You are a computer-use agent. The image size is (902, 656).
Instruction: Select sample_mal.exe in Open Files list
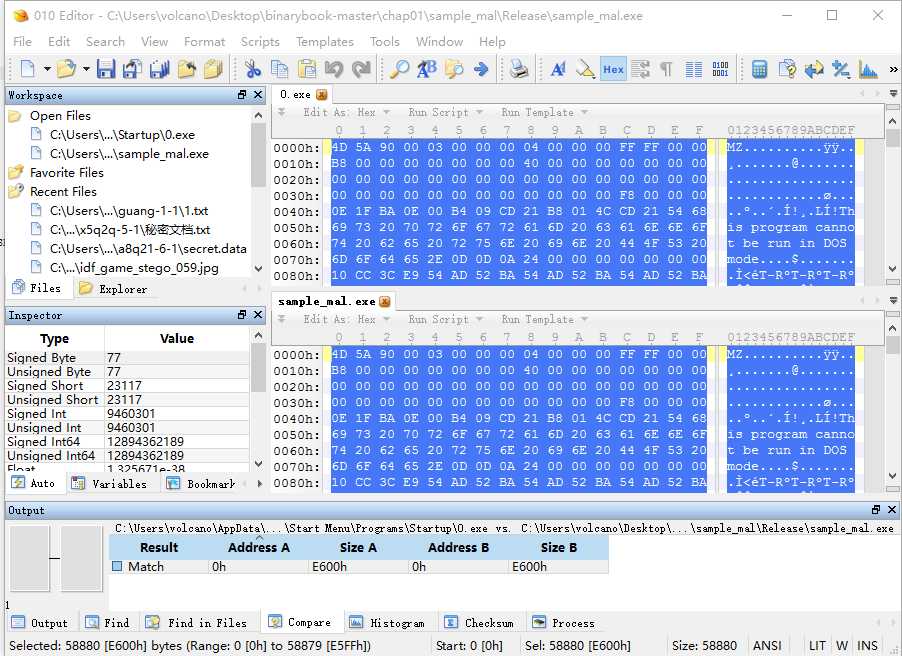click(x=129, y=154)
